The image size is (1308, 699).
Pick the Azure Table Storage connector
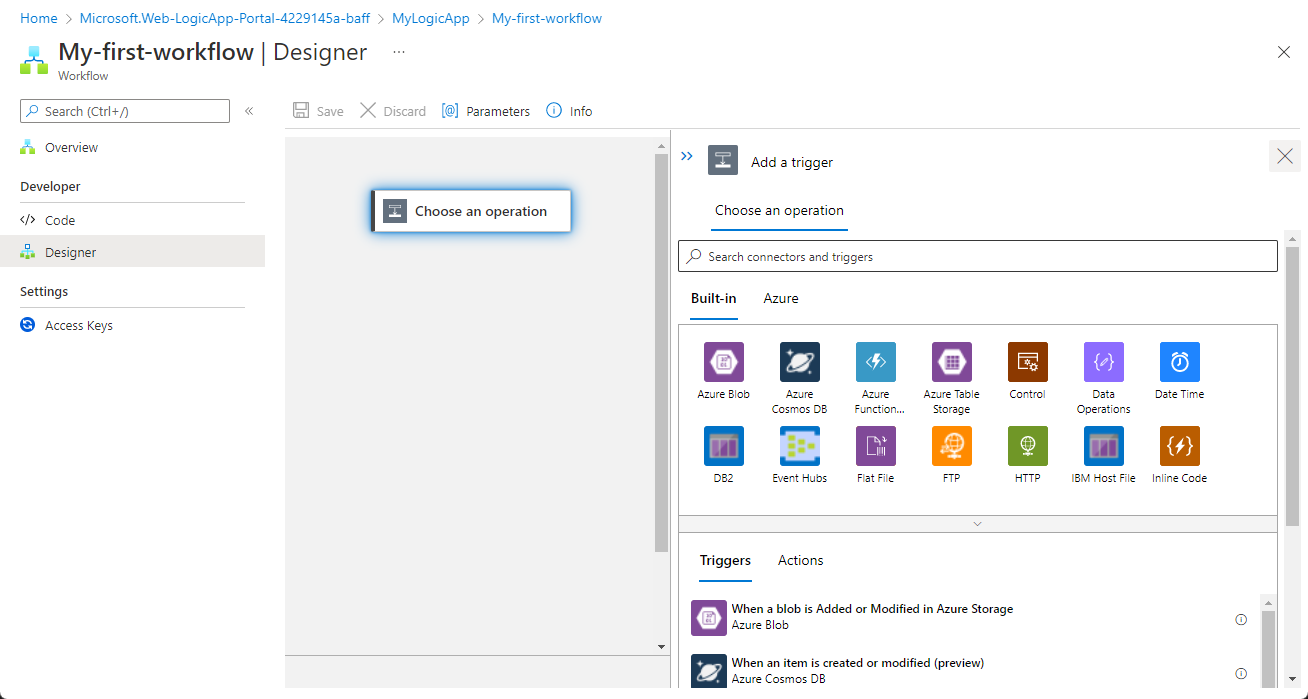951,362
